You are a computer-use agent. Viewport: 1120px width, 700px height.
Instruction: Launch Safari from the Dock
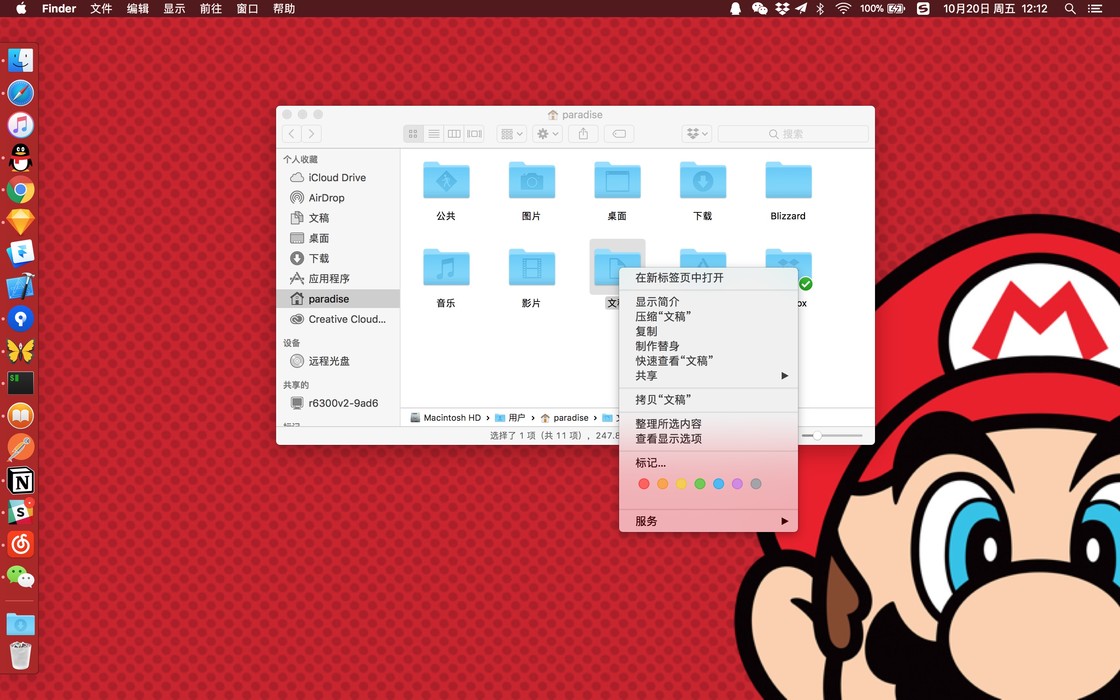pyautogui.click(x=20, y=93)
